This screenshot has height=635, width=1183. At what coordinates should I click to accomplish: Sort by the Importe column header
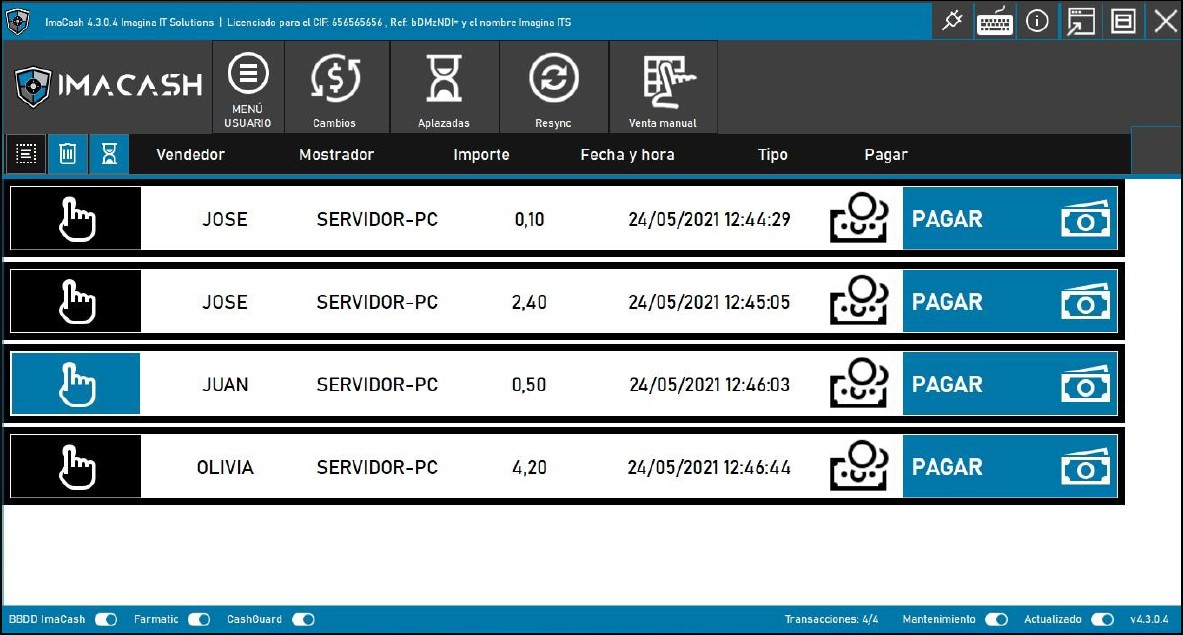(x=481, y=155)
